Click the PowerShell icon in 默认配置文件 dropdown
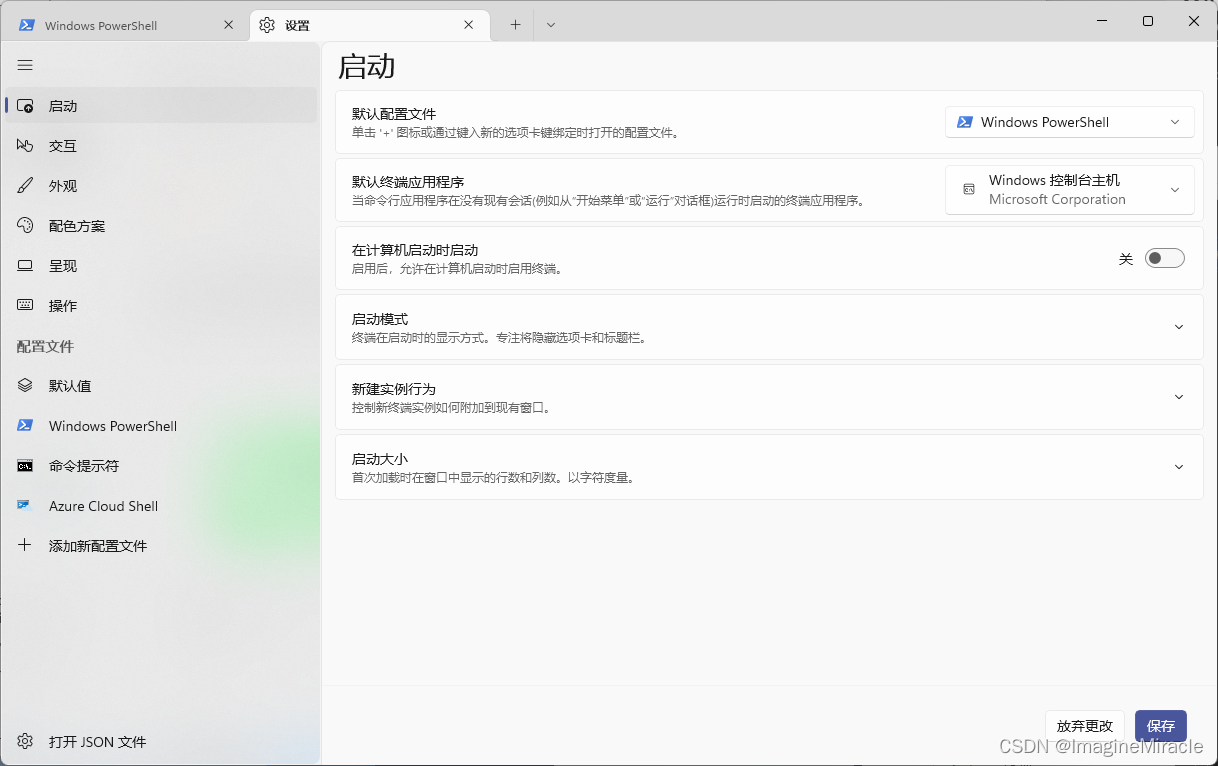 [965, 122]
